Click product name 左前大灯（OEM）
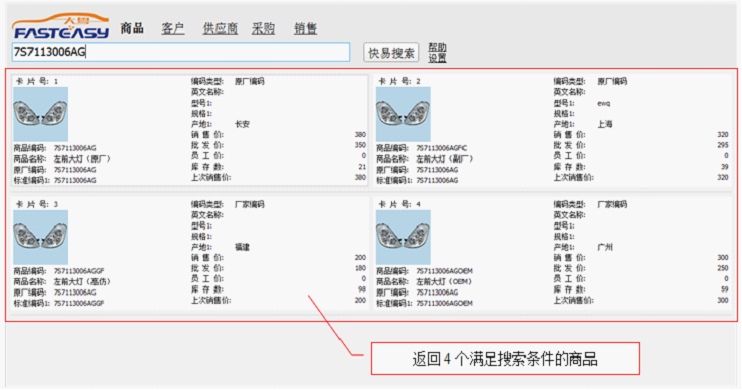The image size is (742, 390). (x=444, y=282)
